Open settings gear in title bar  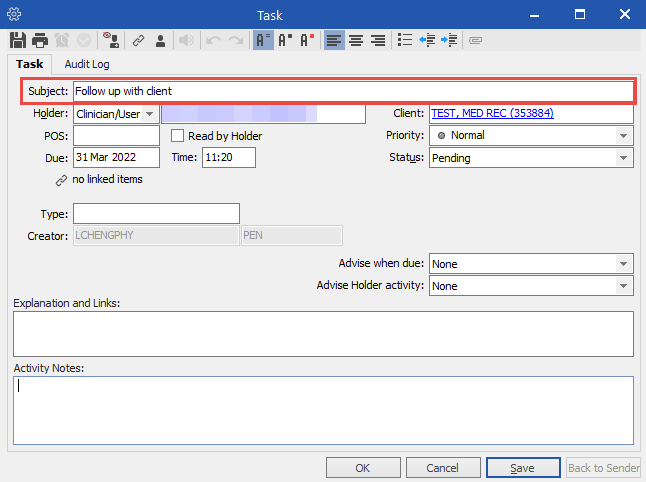(14, 14)
